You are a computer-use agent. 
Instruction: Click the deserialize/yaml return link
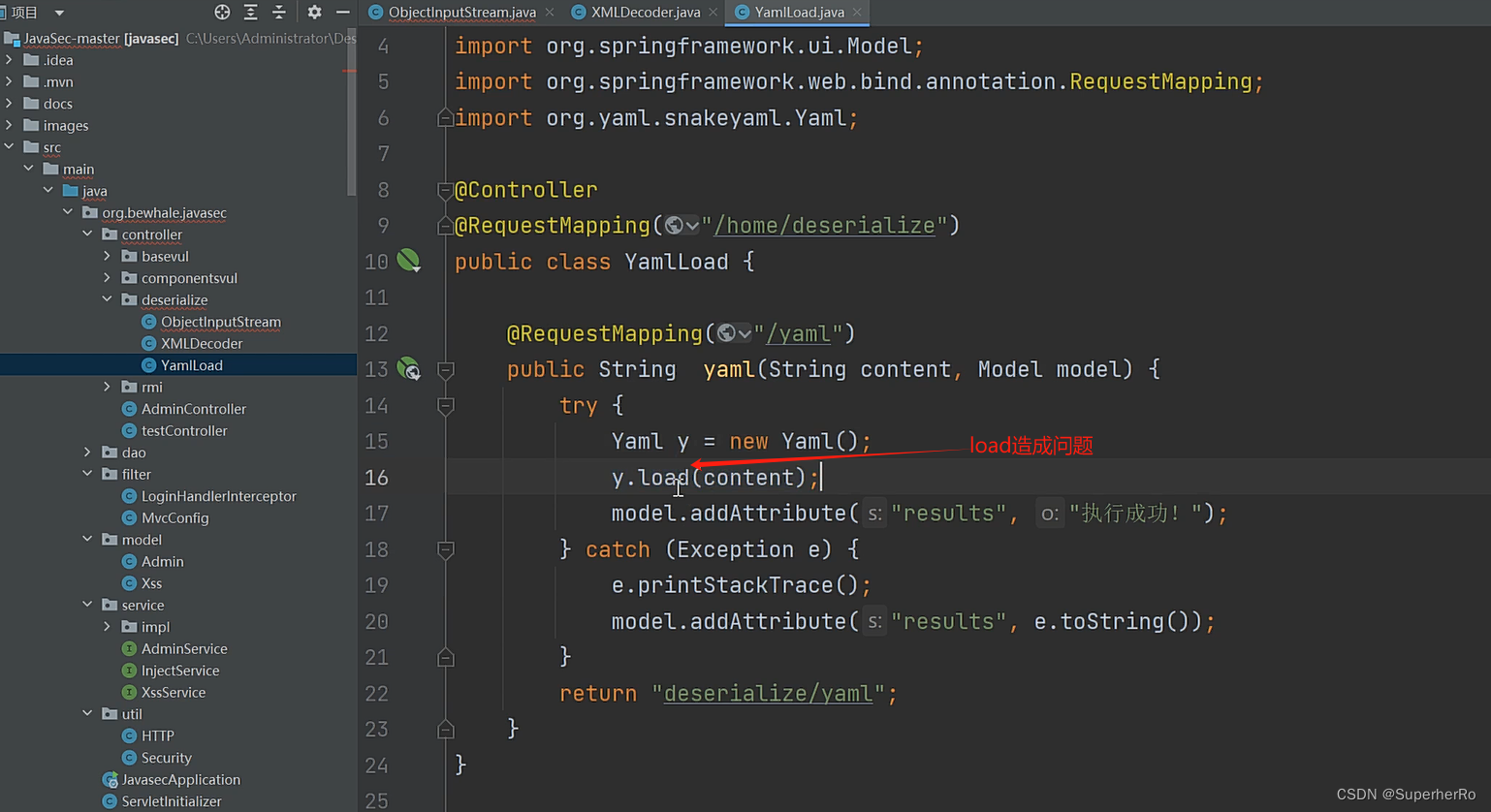(768, 693)
